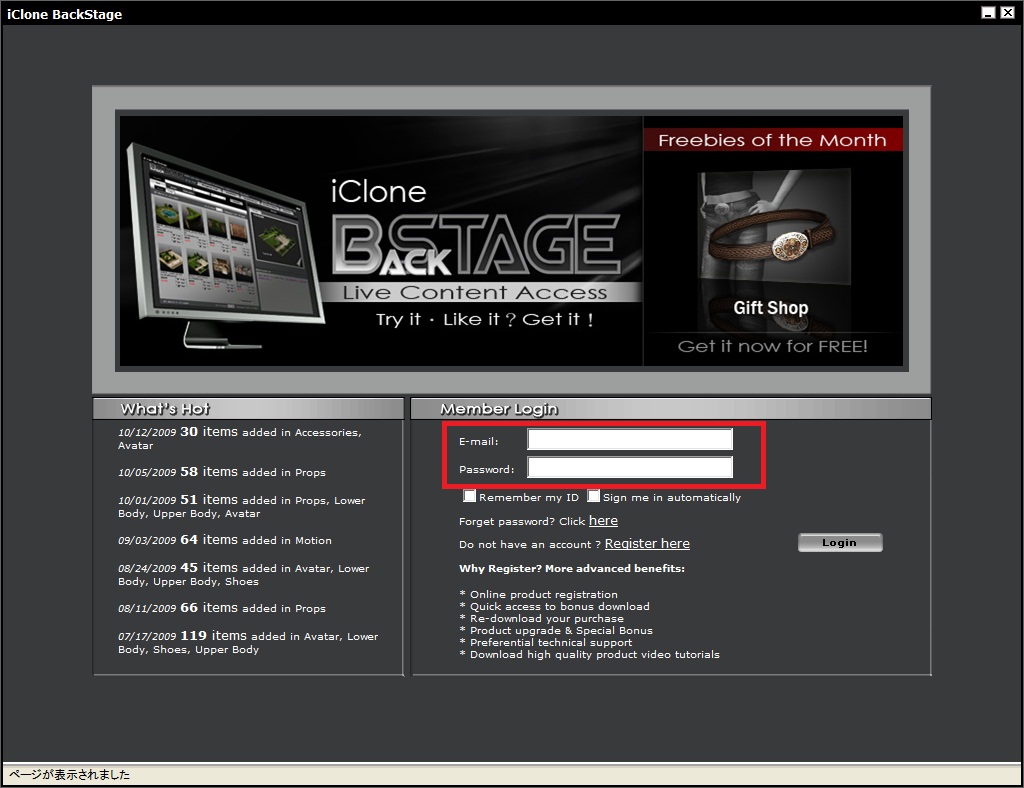Open the forgot password 'here' link
This screenshot has width=1024, height=788.
click(x=603, y=521)
